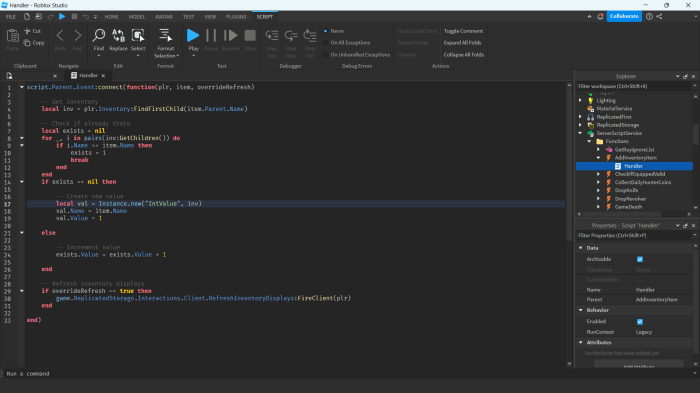Toggle the Archivable checkbox

[640, 259]
